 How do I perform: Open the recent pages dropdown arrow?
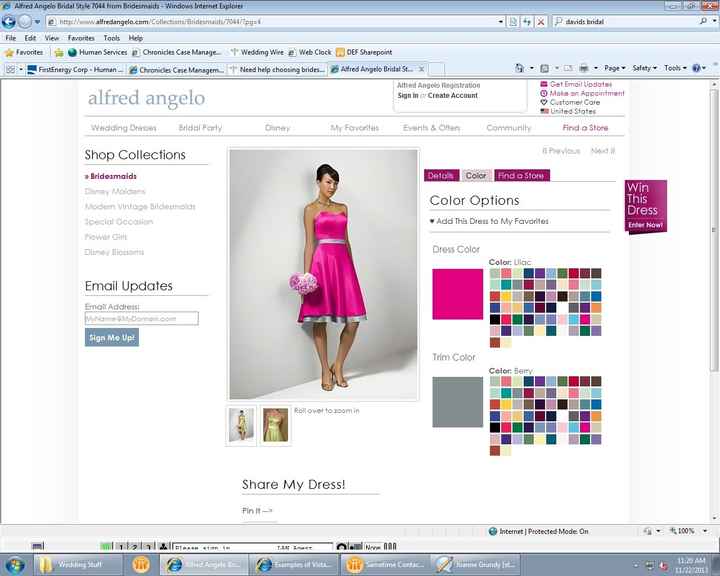tap(38, 22)
